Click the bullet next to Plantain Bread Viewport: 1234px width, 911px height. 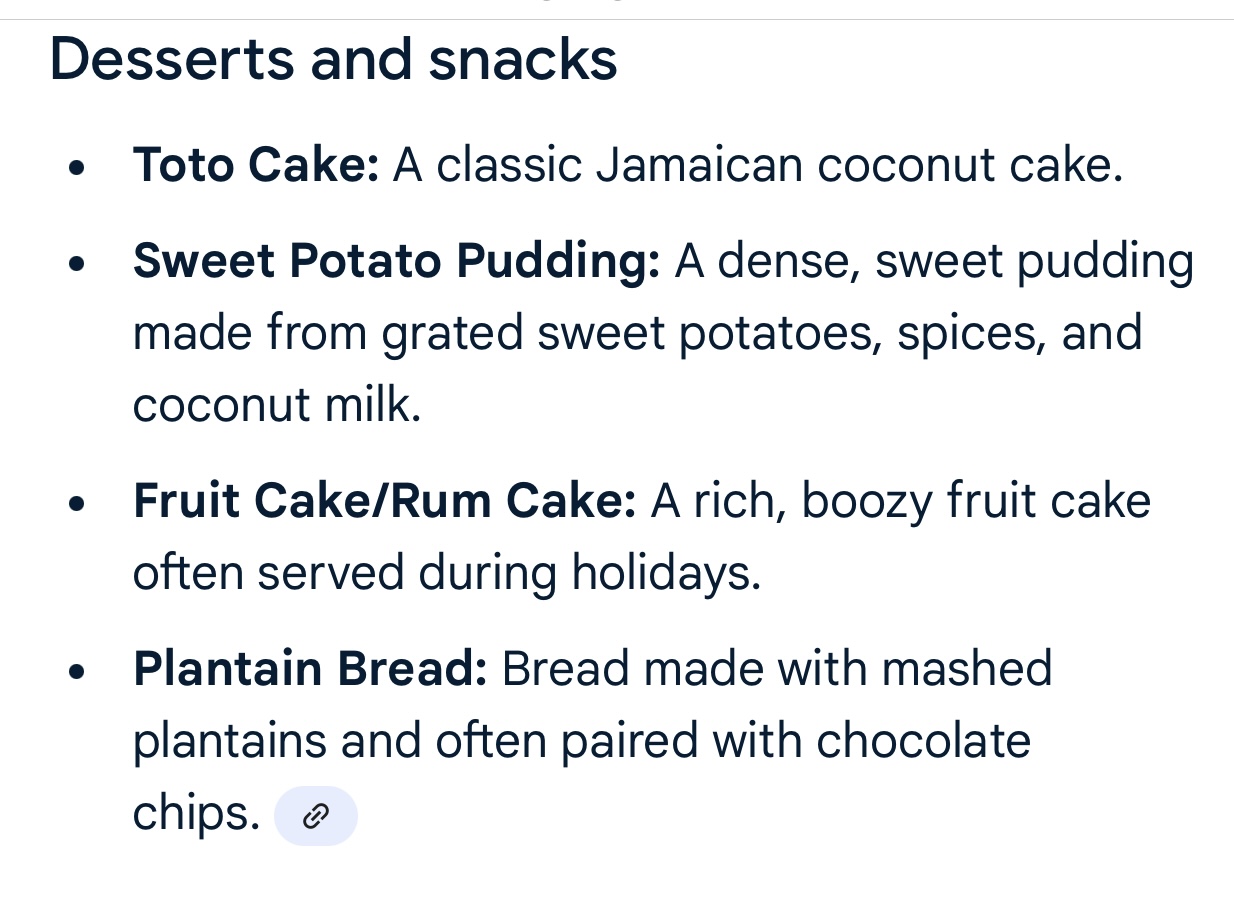coord(77,671)
